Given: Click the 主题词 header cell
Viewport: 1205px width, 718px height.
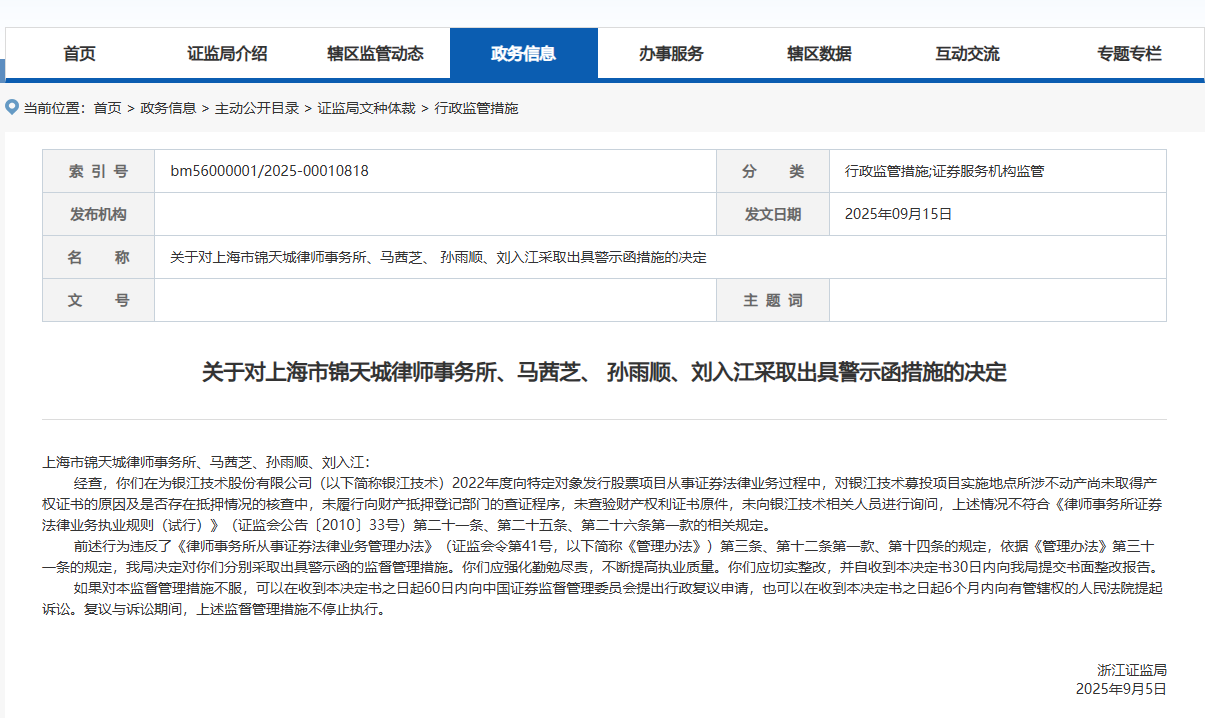Looking at the screenshot, I should (x=773, y=300).
